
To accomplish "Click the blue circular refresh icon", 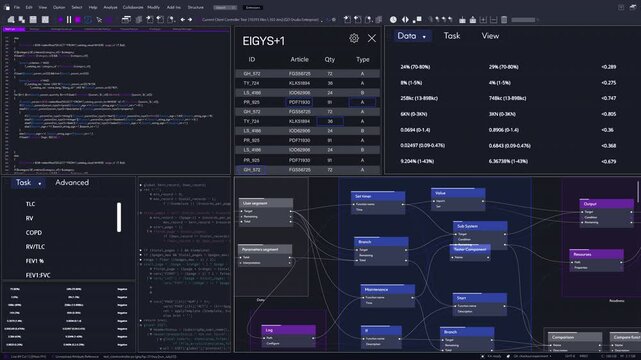I will click(87, 20).
